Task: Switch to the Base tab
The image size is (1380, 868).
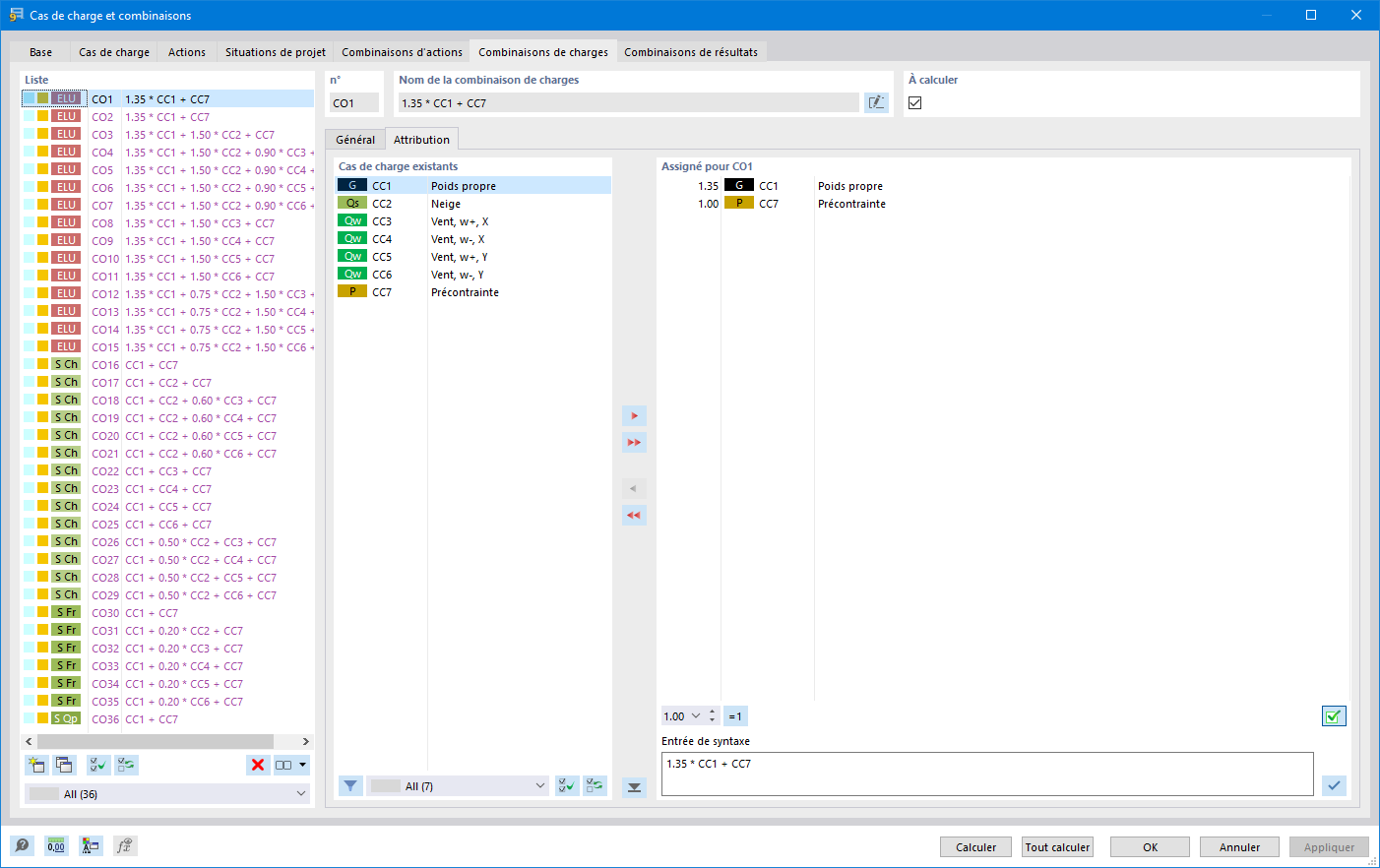Action: [41, 52]
